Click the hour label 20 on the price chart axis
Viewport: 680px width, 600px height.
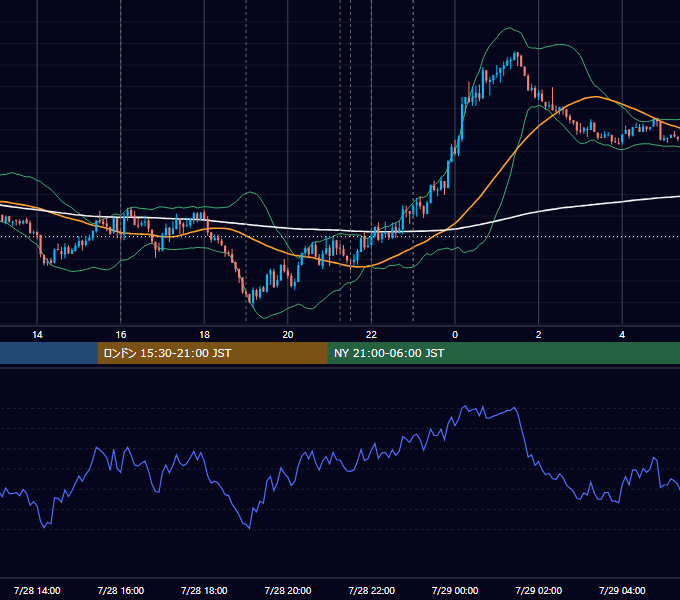[x=288, y=335]
